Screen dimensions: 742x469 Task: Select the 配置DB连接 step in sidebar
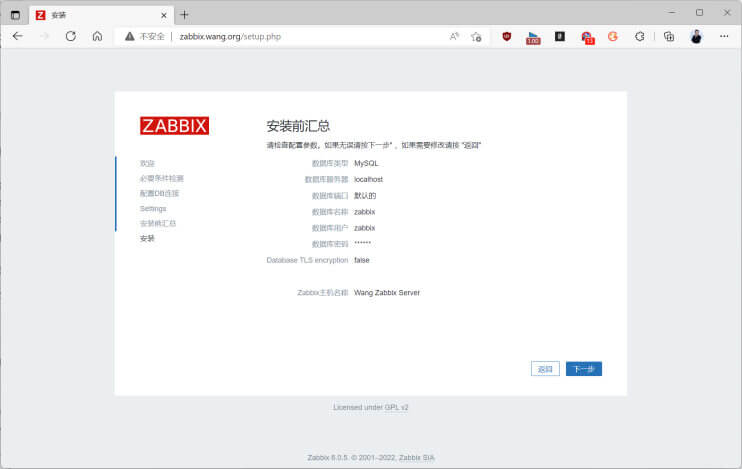159,193
